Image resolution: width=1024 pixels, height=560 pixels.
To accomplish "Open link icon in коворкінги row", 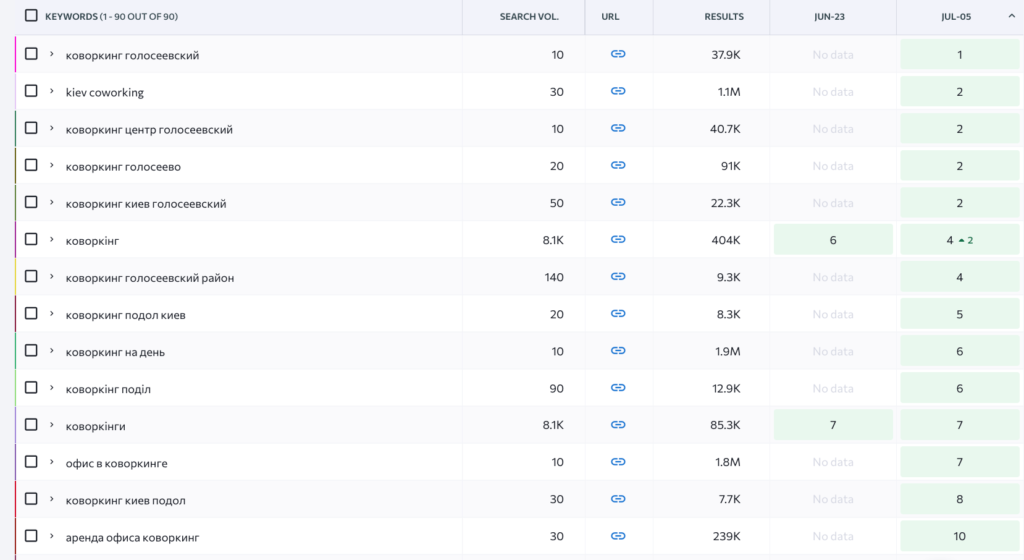I will point(618,425).
